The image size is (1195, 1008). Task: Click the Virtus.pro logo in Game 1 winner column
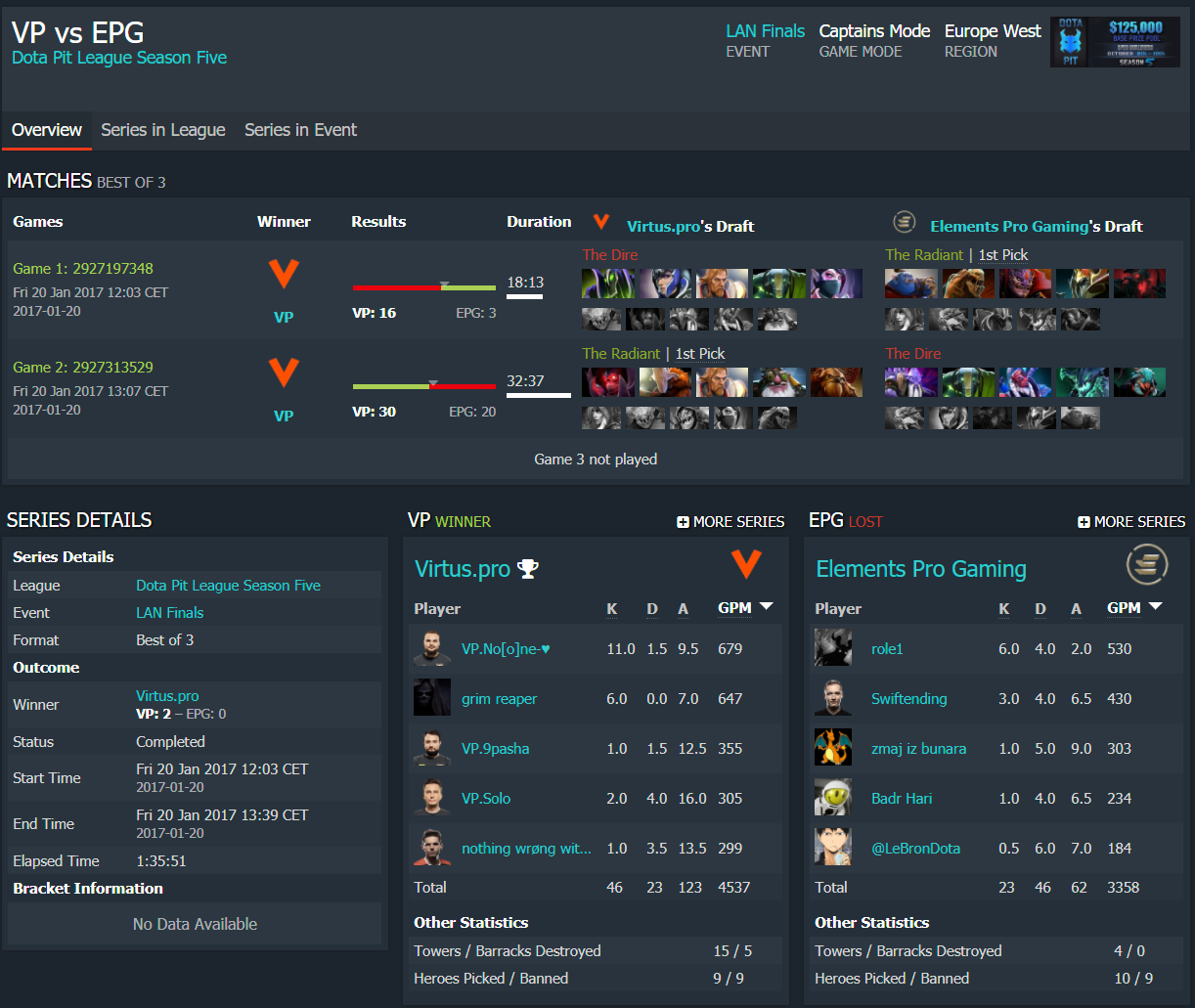[x=284, y=275]
